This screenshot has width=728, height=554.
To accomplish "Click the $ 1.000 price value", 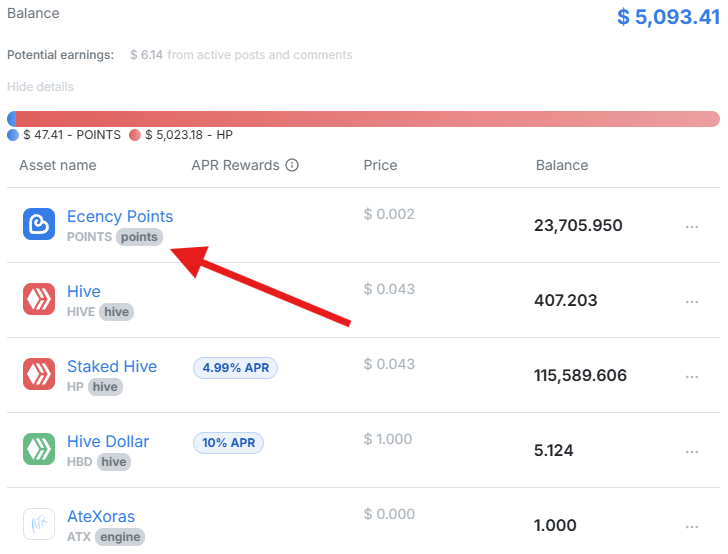I will [388, 439].
